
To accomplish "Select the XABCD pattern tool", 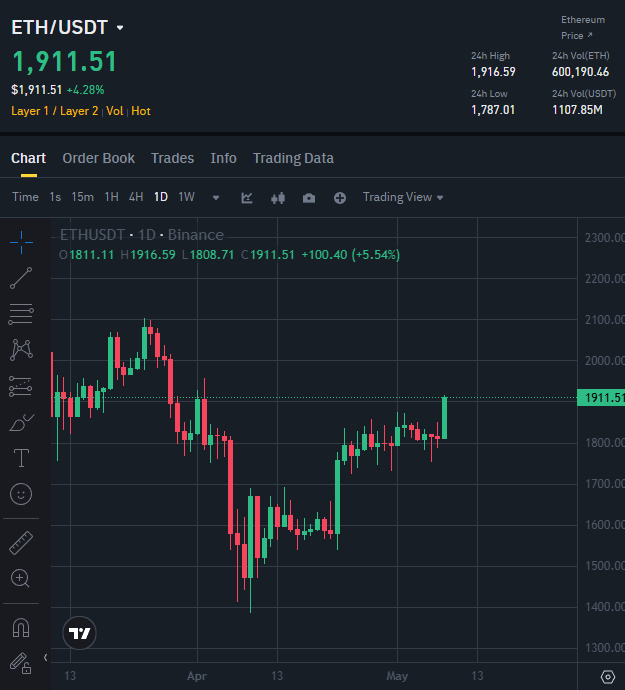I will tap(21, 350).
